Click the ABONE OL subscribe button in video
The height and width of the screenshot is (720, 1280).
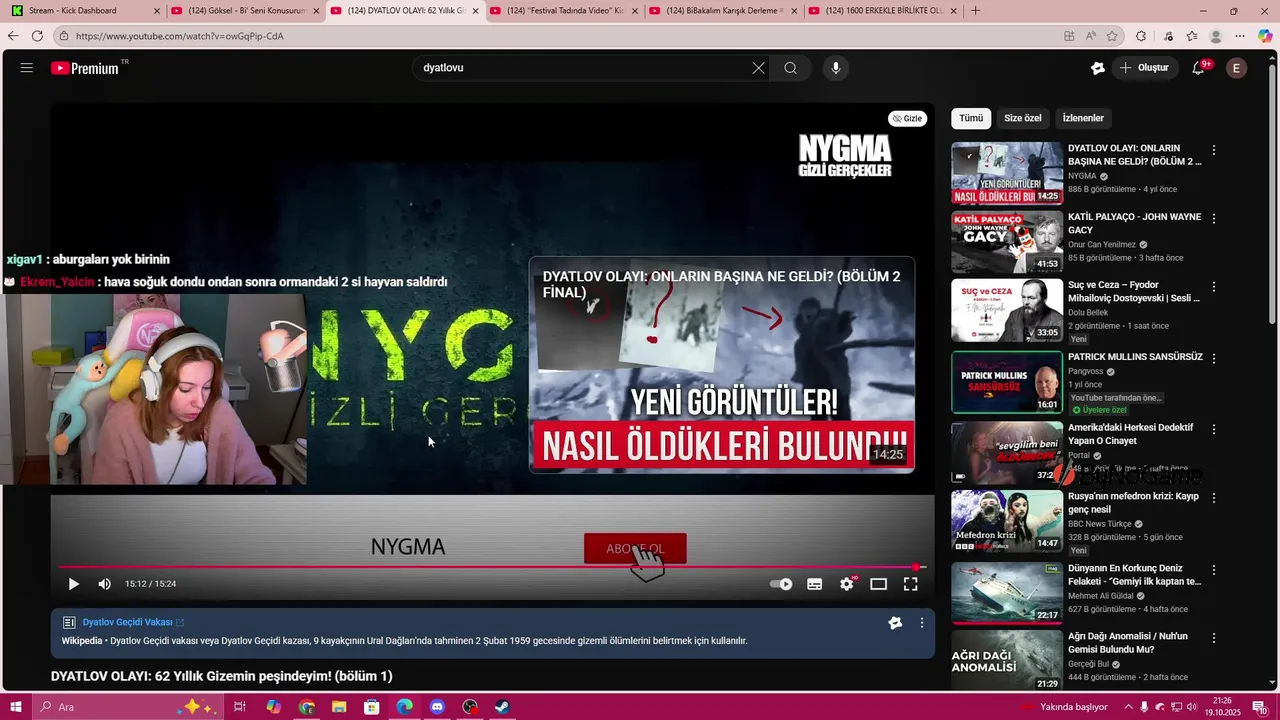(x=635, y=548)
